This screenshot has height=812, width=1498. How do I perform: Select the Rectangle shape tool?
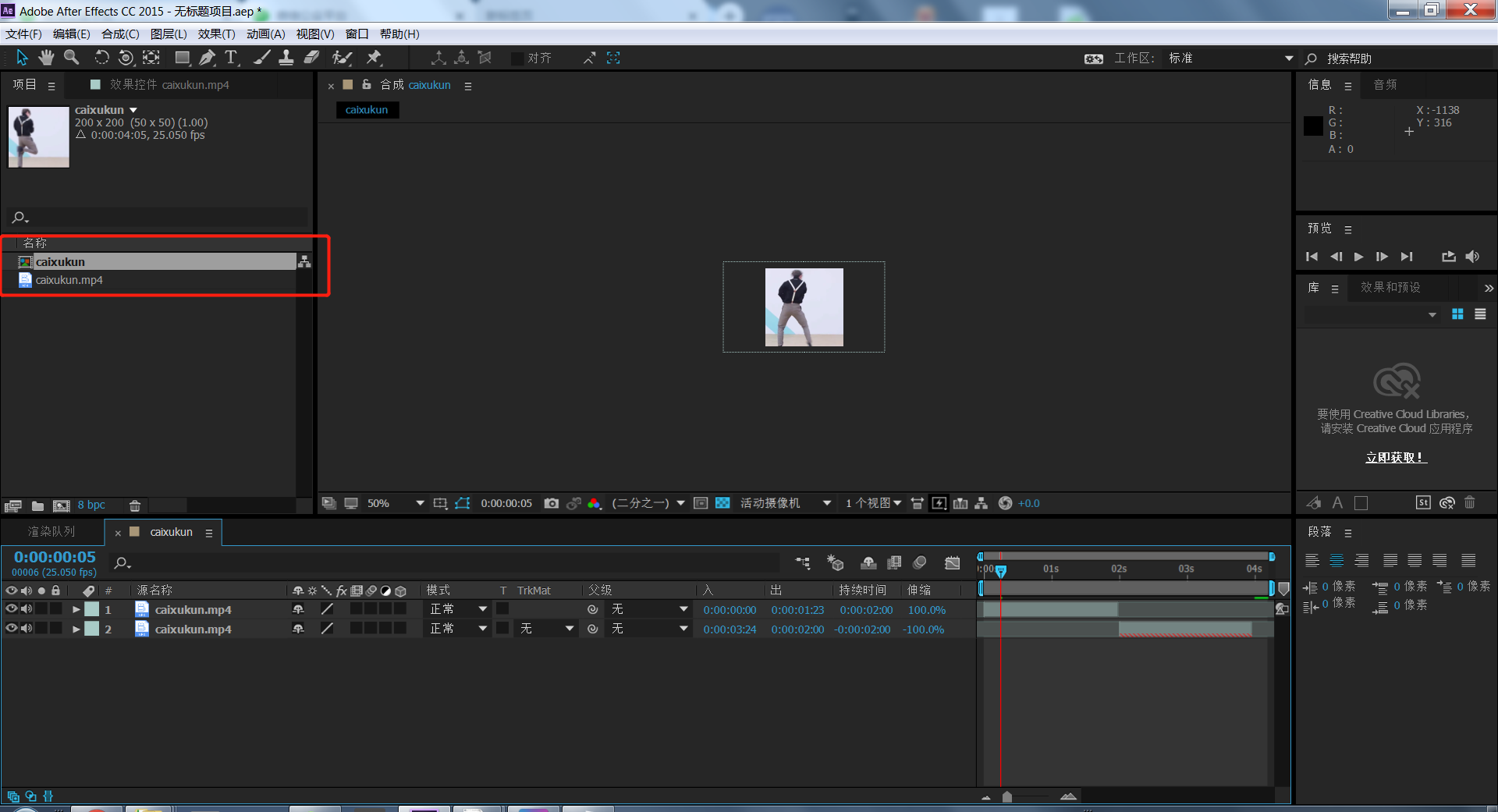[182, 58]
